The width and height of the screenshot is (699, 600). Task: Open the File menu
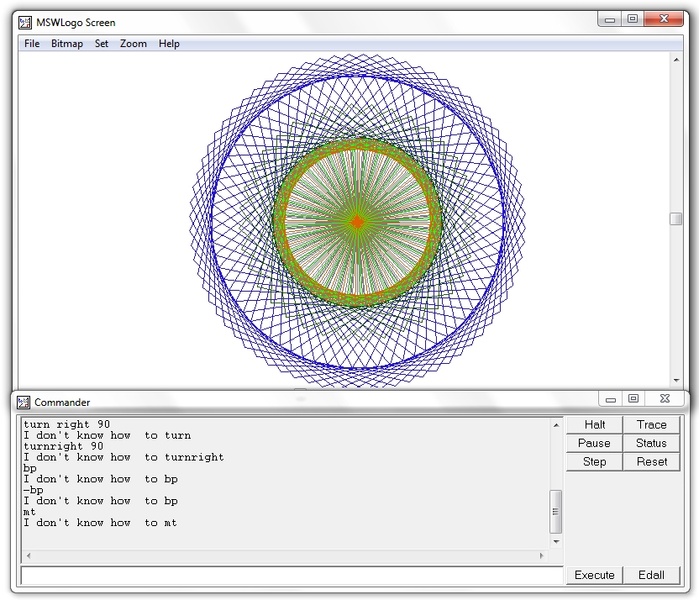tap(32, 44)
